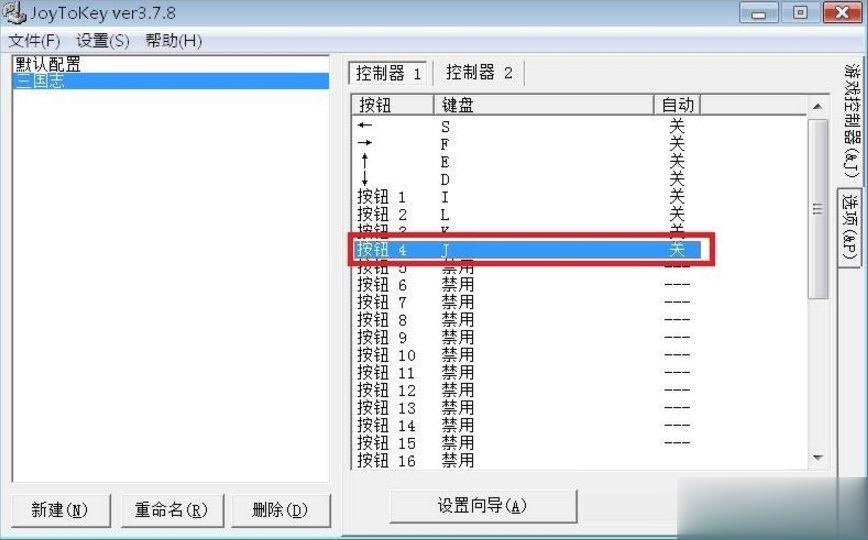Select the 默认配置 profile

pyautogui.click(x=170, y=64)
